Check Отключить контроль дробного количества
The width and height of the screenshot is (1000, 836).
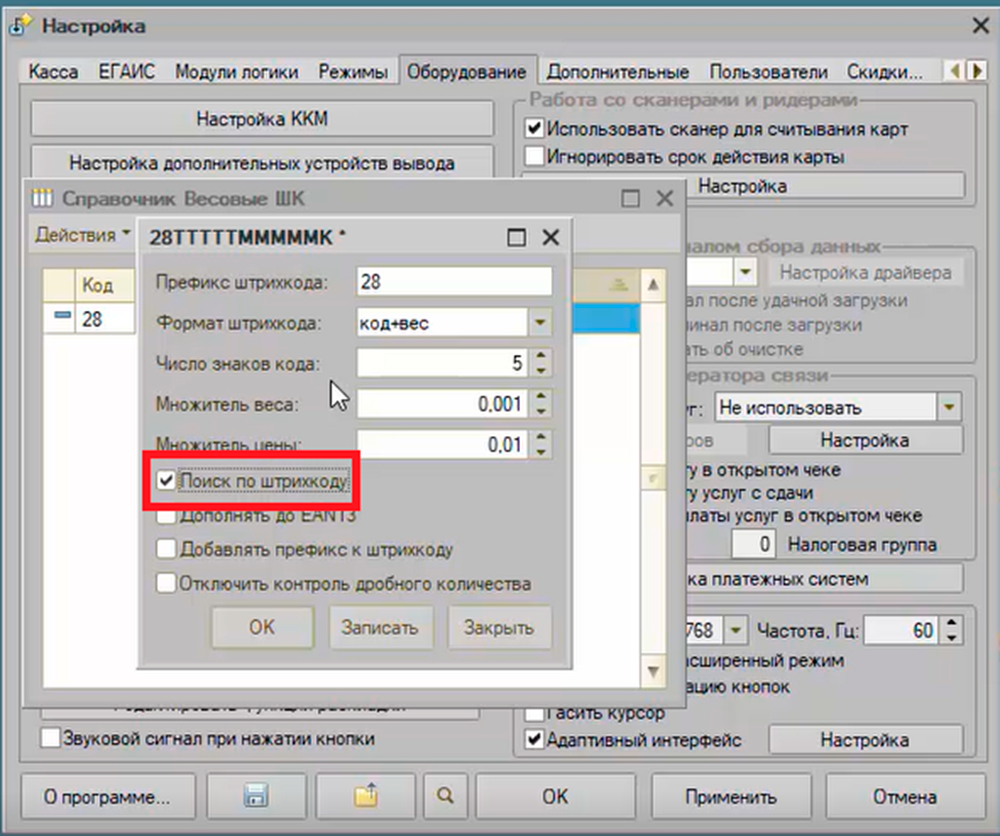(x=166, y=583)
